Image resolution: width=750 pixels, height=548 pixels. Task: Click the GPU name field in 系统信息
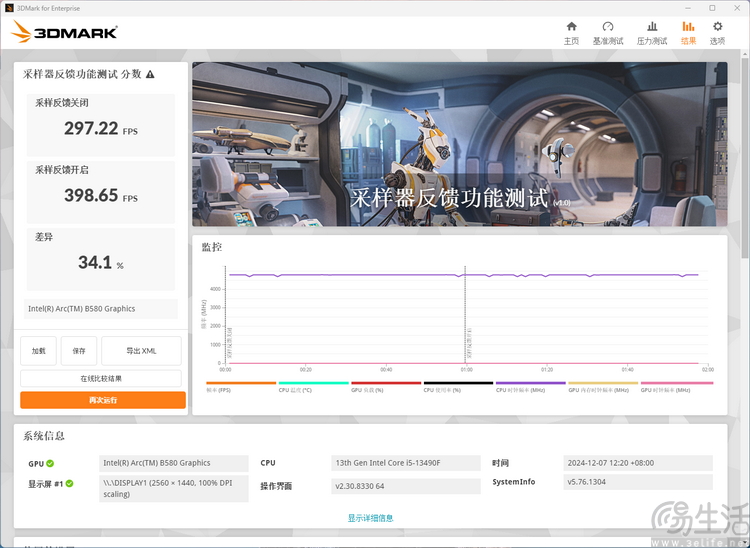pyautogui.click(x=174, y=463)
